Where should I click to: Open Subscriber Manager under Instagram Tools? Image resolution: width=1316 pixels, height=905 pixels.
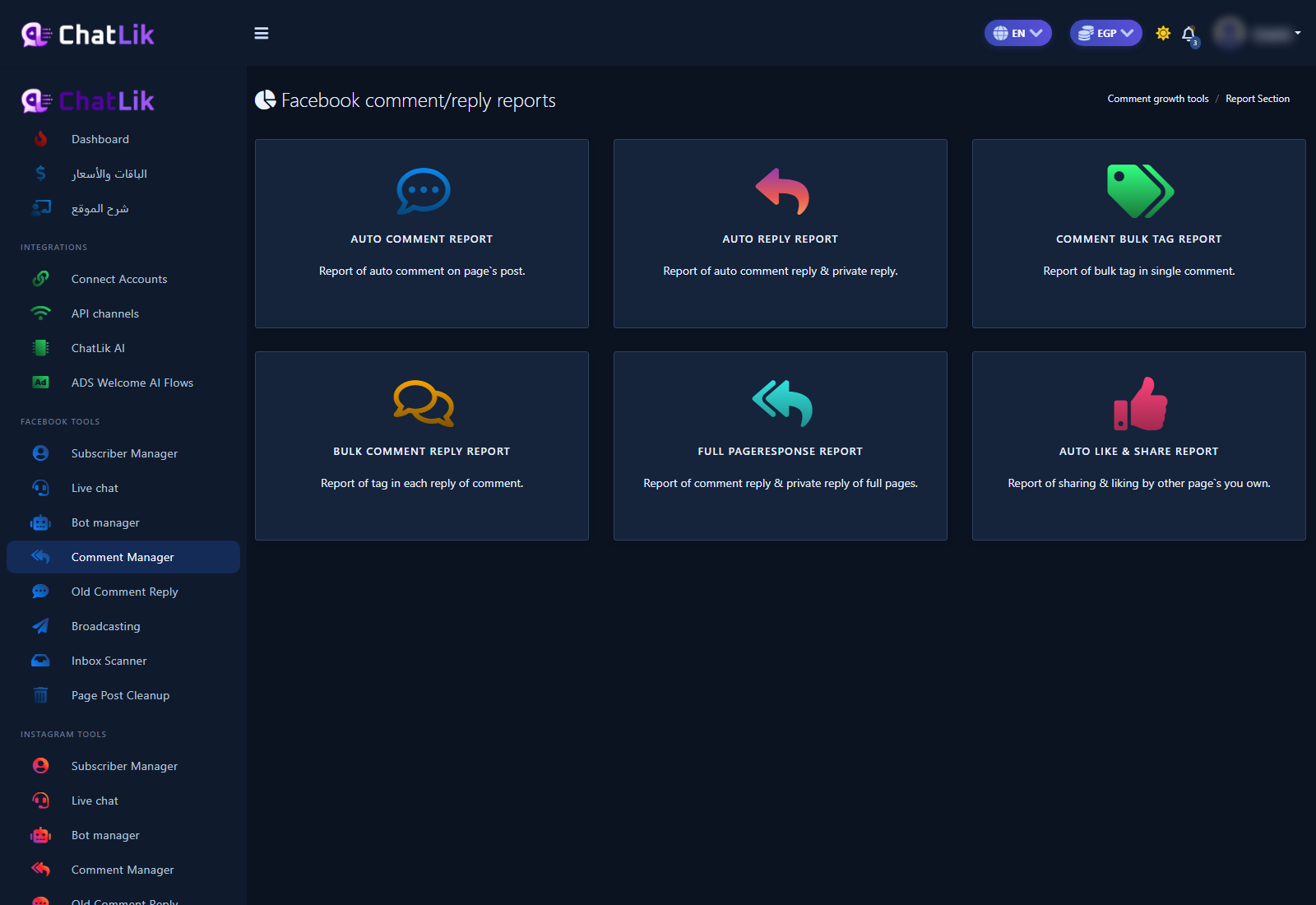coord(123,766)
